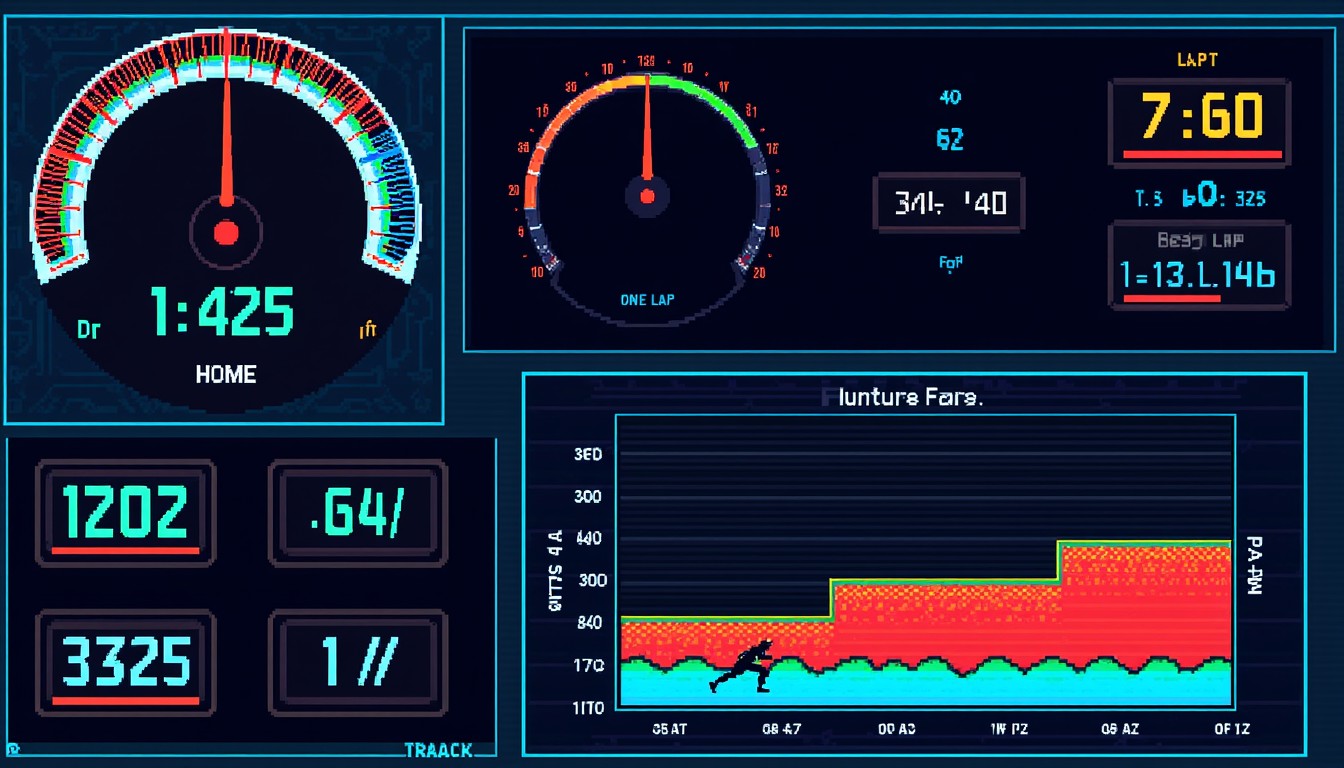Viewport: 1344px width, 768px height.
Task: Select the 1=13.L.14b best lap value
Action: 1199,277
